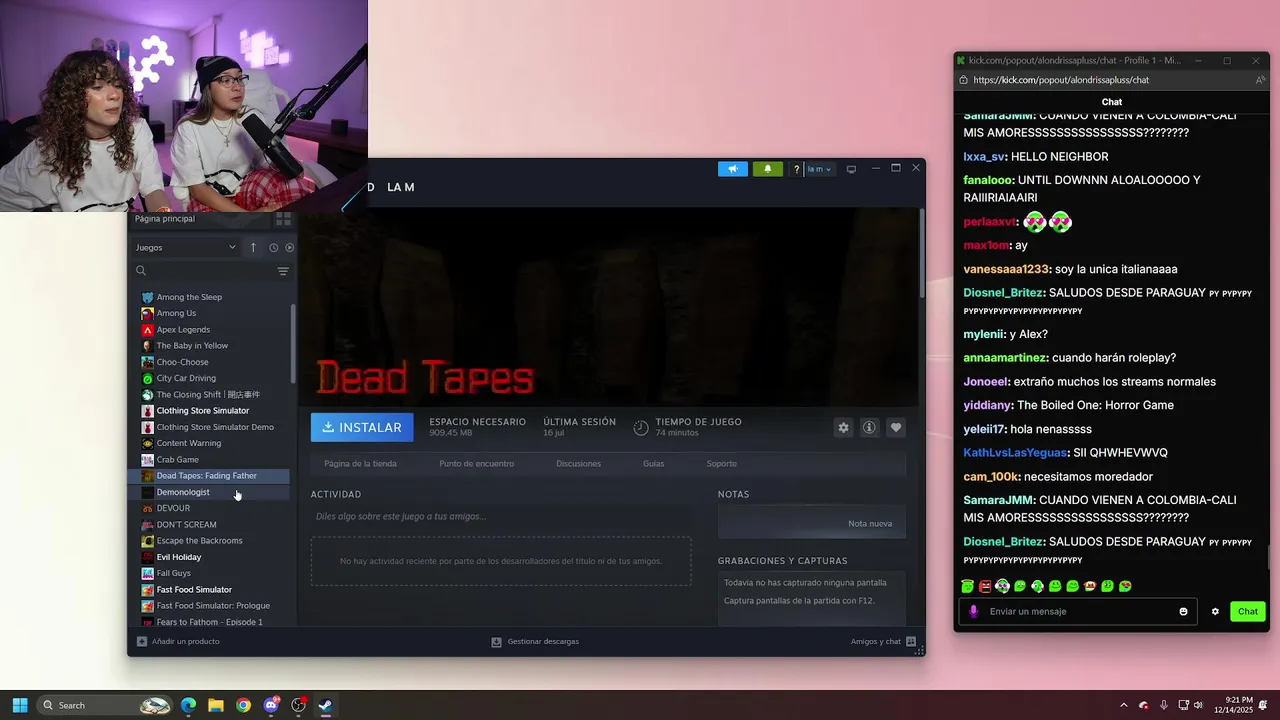The height and width of the screenshot is (720, 1280).
Task: Open game settings gear for Dead Tapes
Action: click(x=843, y=427)
